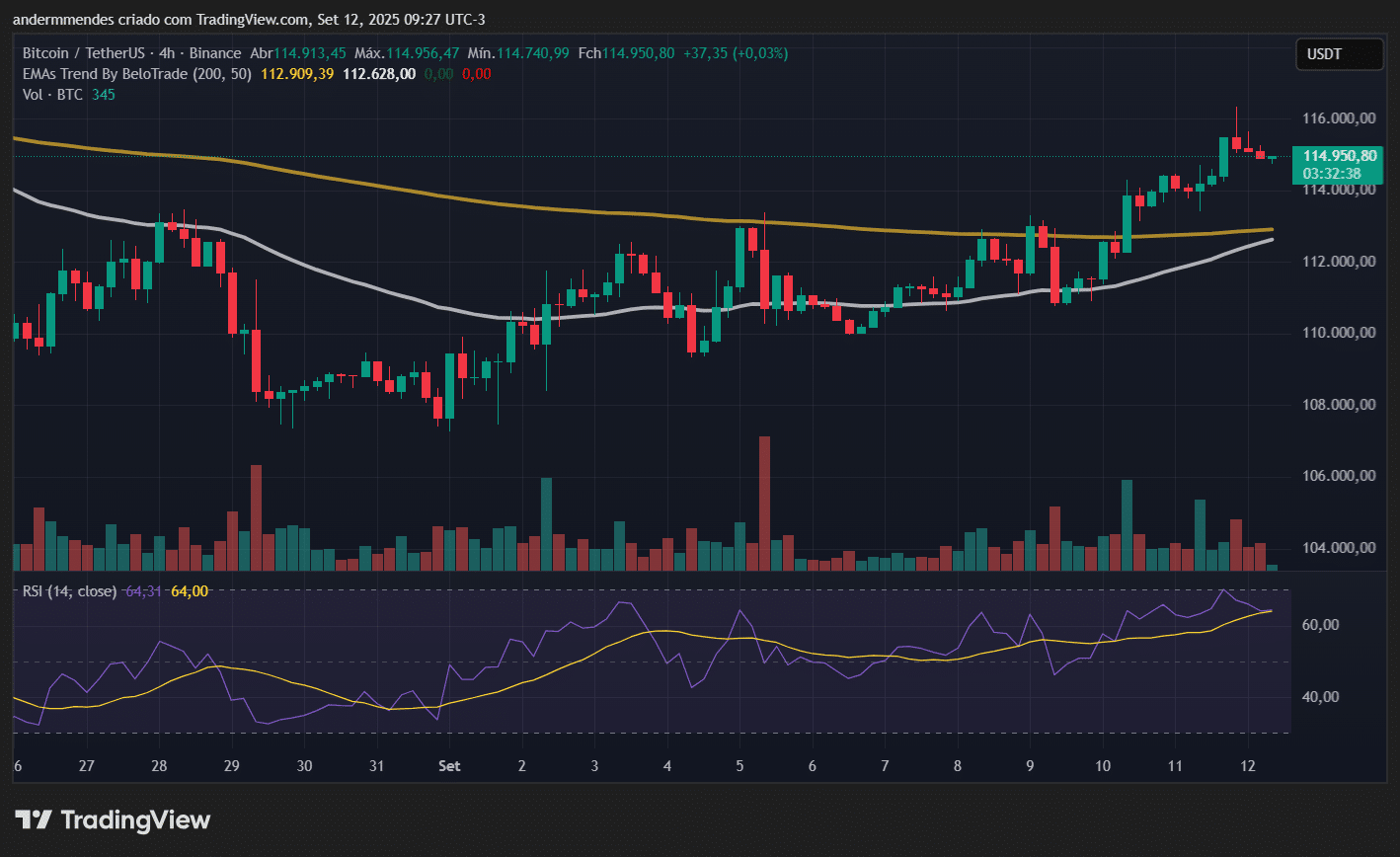Click the EMAs Trend By BeloTrade legend

(104, 73)
